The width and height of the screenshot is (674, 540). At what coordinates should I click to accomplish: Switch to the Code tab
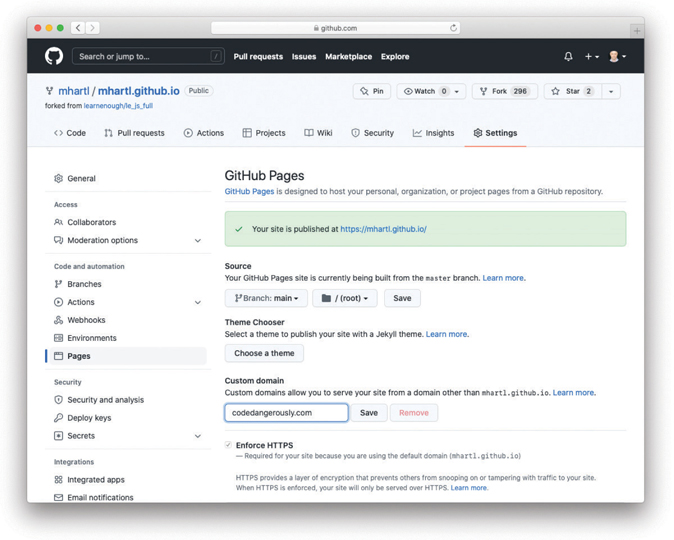pos(70,133)
